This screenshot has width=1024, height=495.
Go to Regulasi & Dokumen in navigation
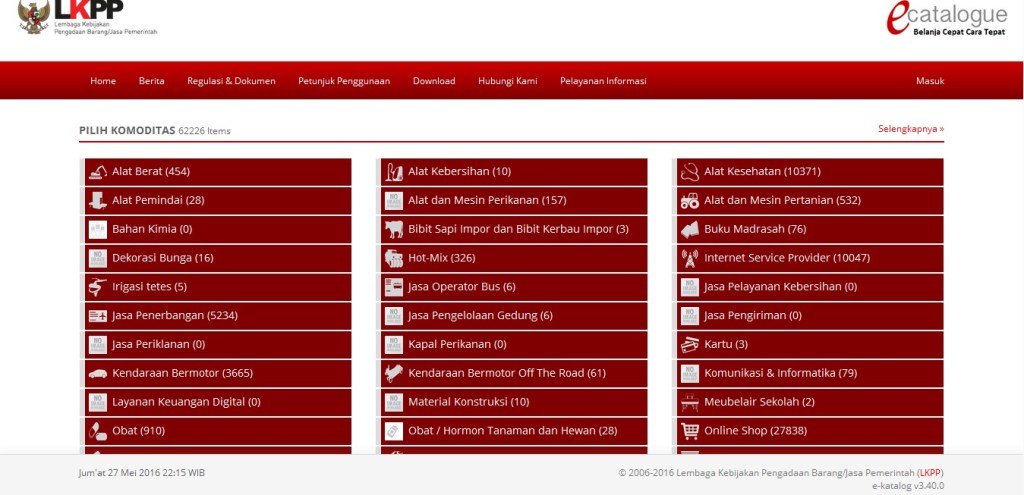click(x=231, y=81)
